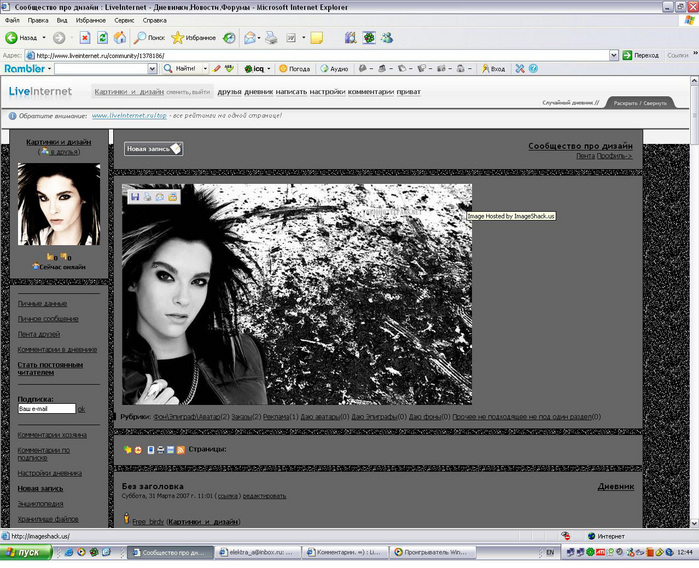
Task: Open the настройки navigation link
Action: pyautogui.click(x=327, y=92)
